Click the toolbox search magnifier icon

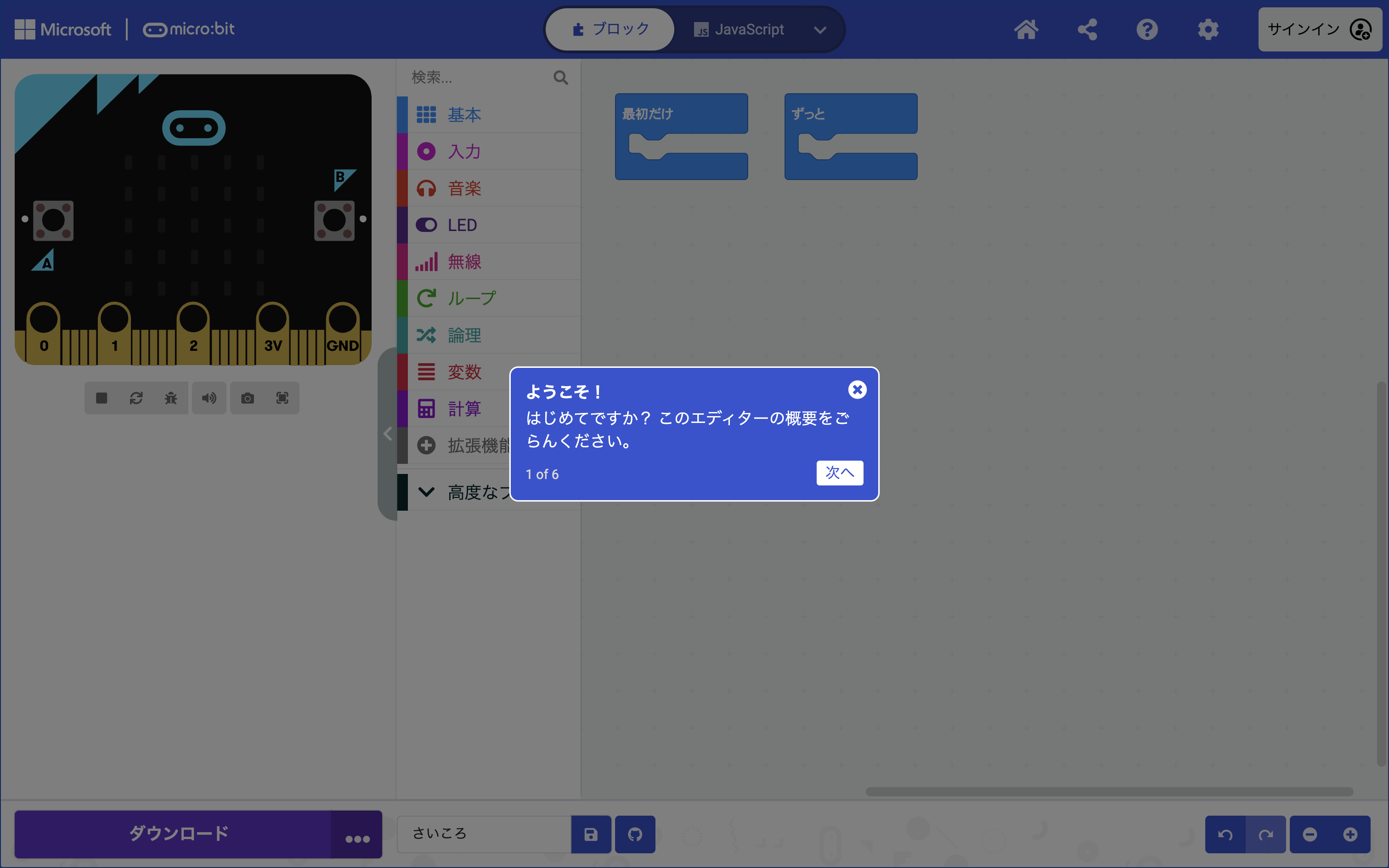pyautogui.click(x=560, y=78)
